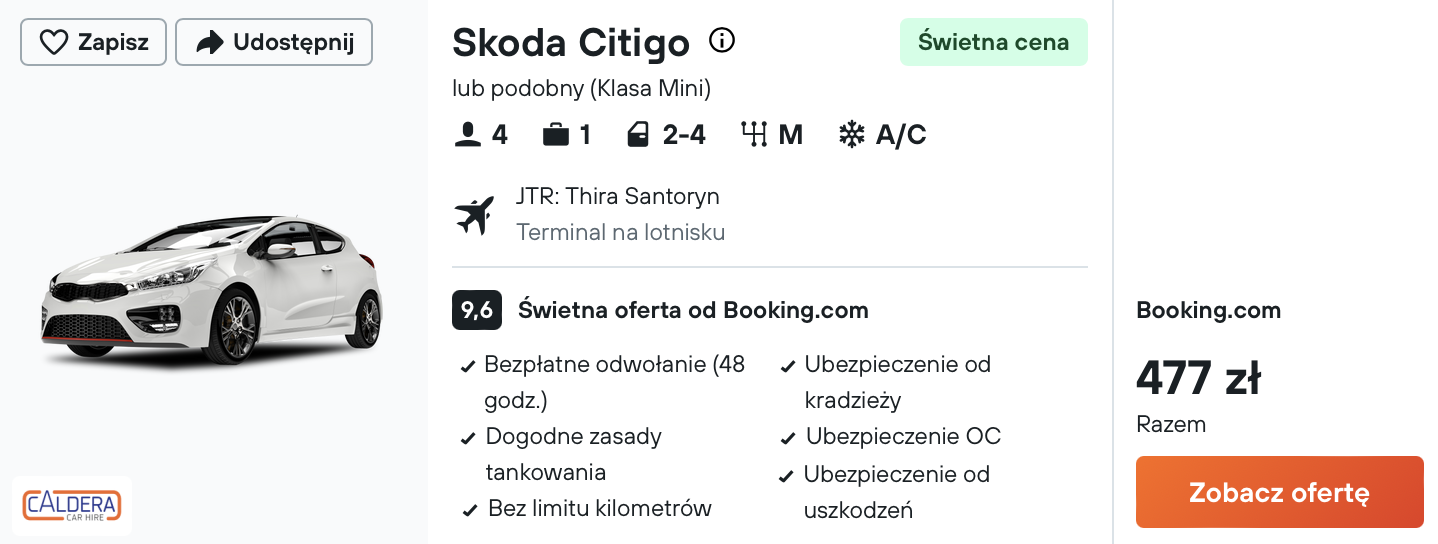Screen dimensions: 1438x544
Task: Click the Caldera Car Hire logo
Action: (x=72, y=504)
